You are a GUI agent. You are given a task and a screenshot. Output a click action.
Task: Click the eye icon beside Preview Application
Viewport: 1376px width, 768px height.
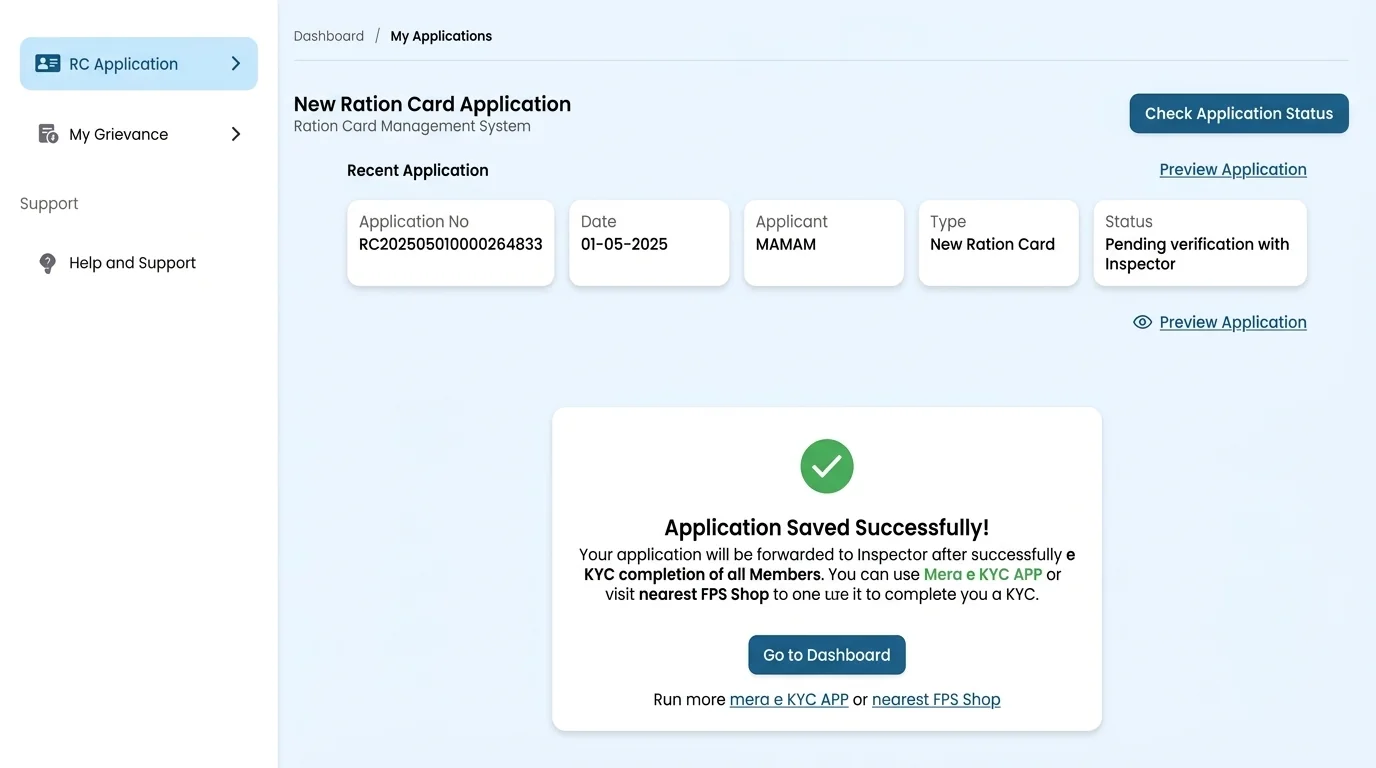point(1142,322)
